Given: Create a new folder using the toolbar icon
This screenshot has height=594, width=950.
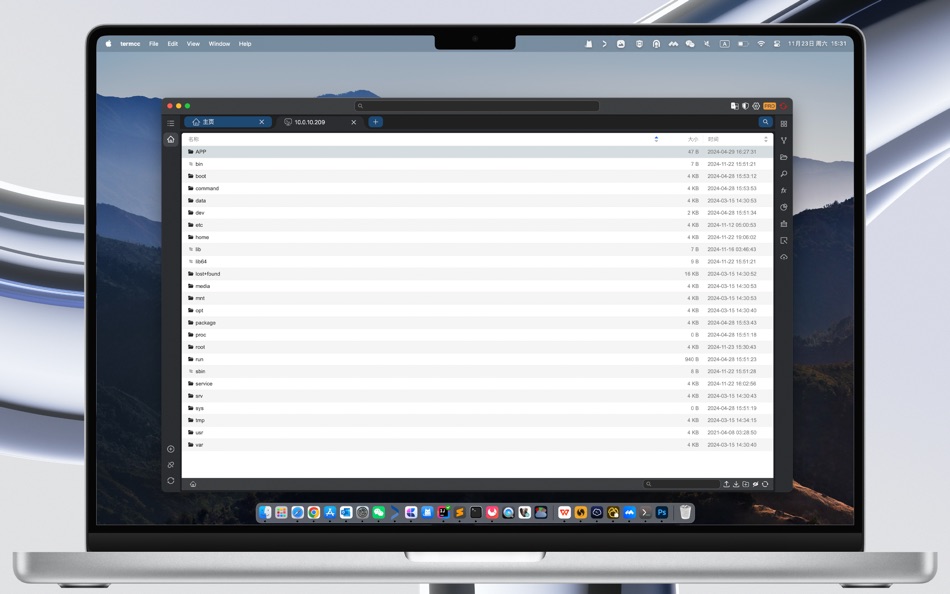Looking at the screenshot, I should tap(746, 483).
